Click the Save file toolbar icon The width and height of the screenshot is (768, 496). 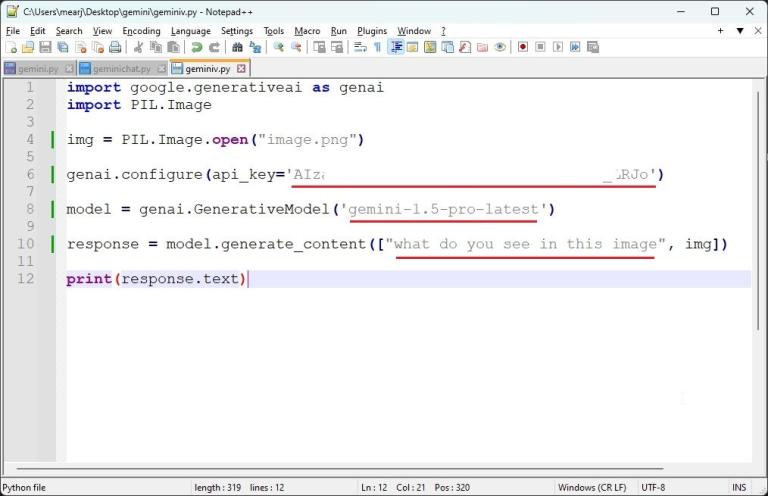tap(45, 47)
